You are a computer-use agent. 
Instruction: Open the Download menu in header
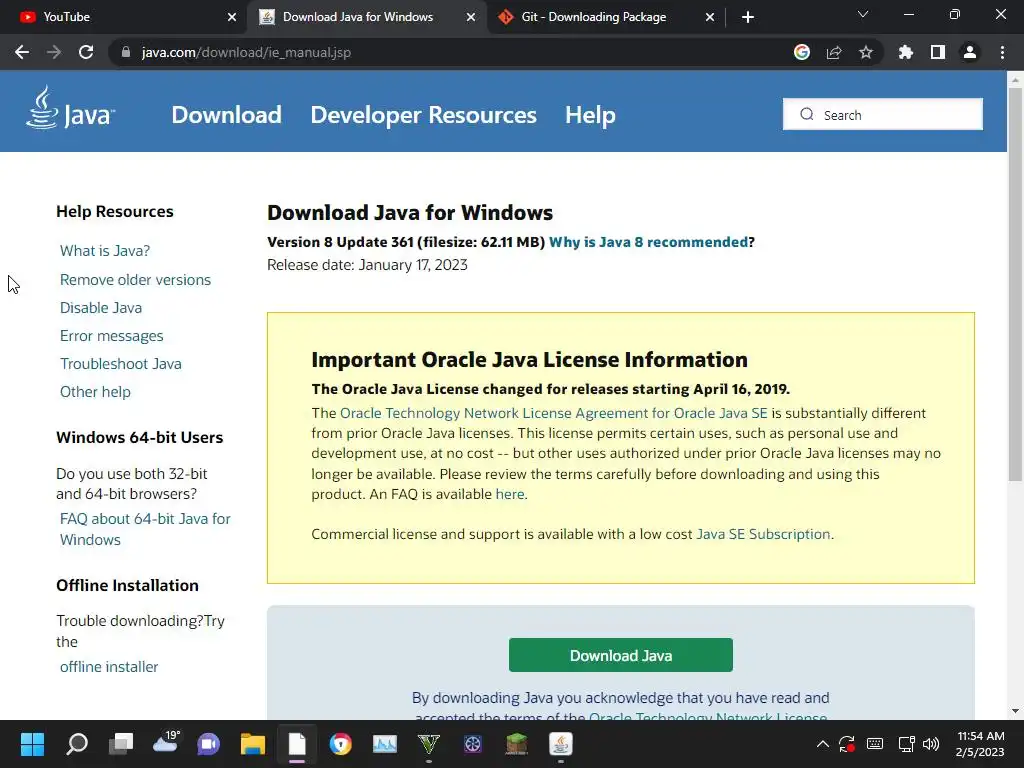tap(227, 115)
